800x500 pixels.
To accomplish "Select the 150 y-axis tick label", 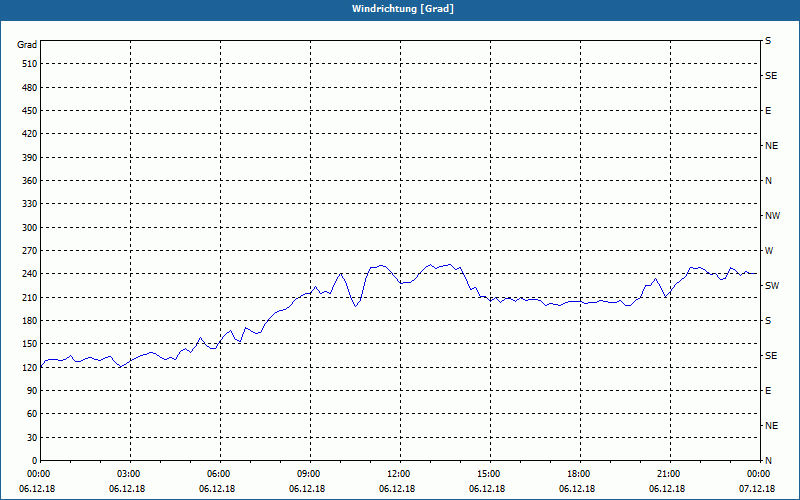I will (30, 344).
